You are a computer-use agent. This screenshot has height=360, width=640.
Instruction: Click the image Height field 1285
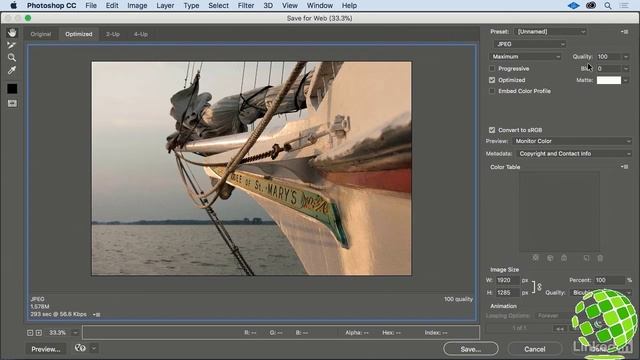pyautogui.click(x=507, y=293)
